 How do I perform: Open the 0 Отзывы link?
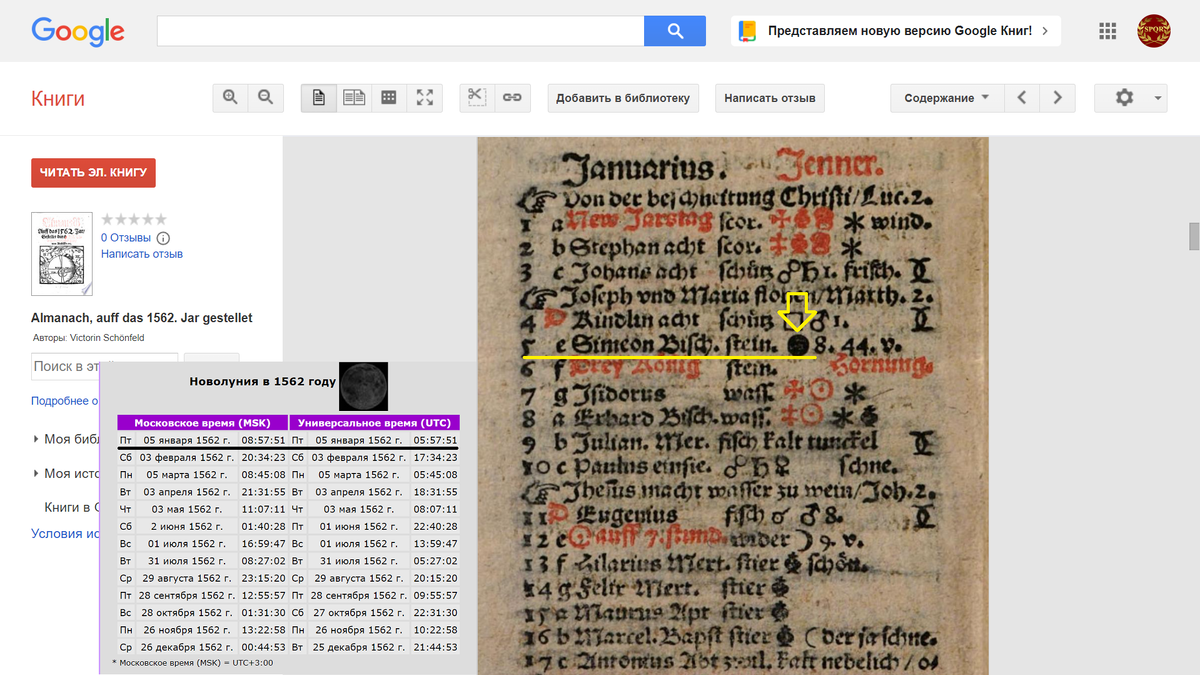[x=126, y=238]
